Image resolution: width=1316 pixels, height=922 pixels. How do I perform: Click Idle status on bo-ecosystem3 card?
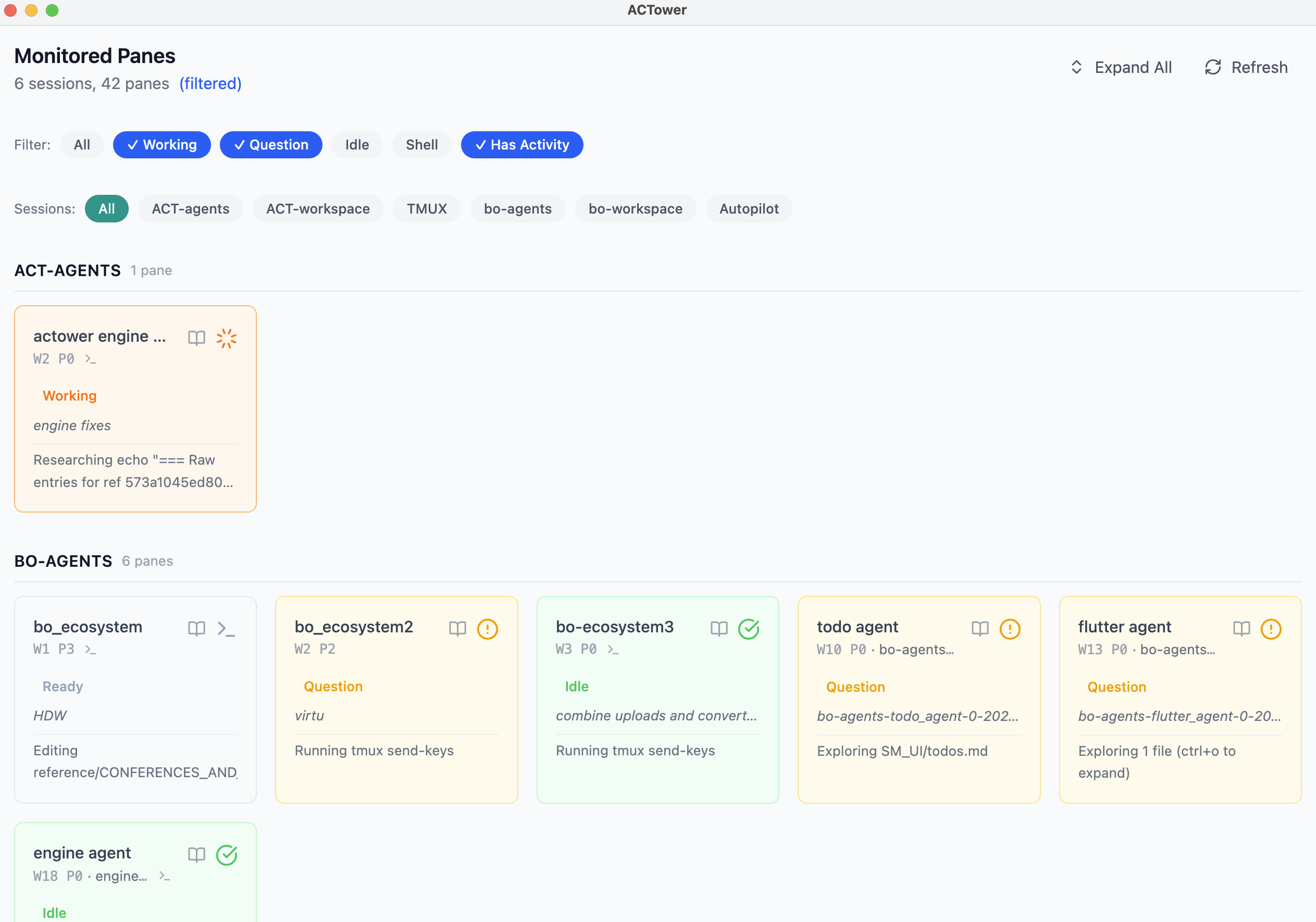pyautogui.click(x=577, y=687)
